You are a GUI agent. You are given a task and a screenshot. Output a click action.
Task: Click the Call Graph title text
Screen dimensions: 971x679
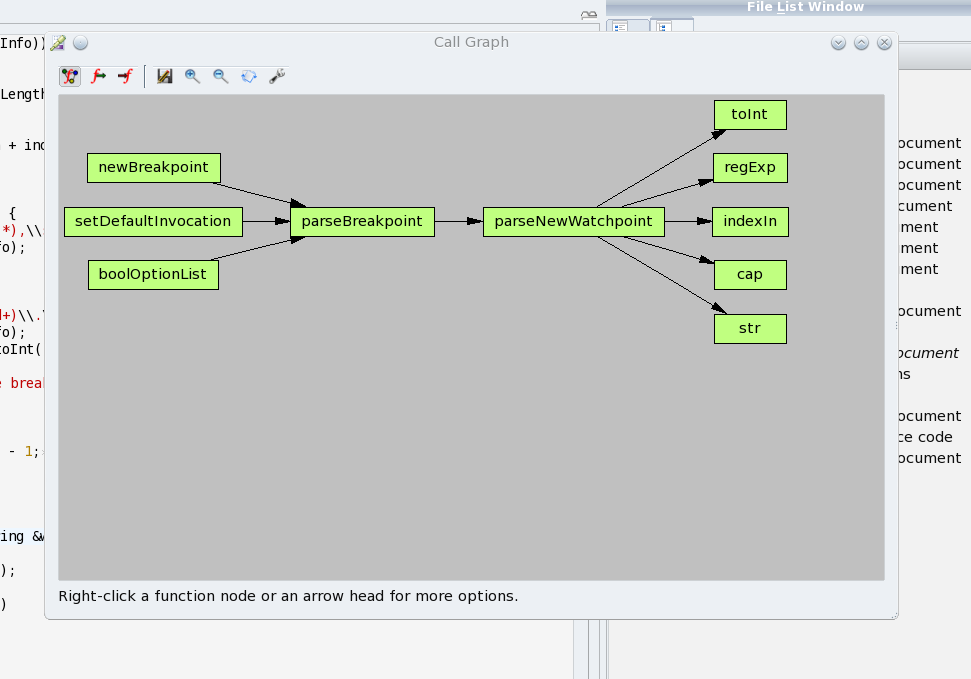[471, 42]
